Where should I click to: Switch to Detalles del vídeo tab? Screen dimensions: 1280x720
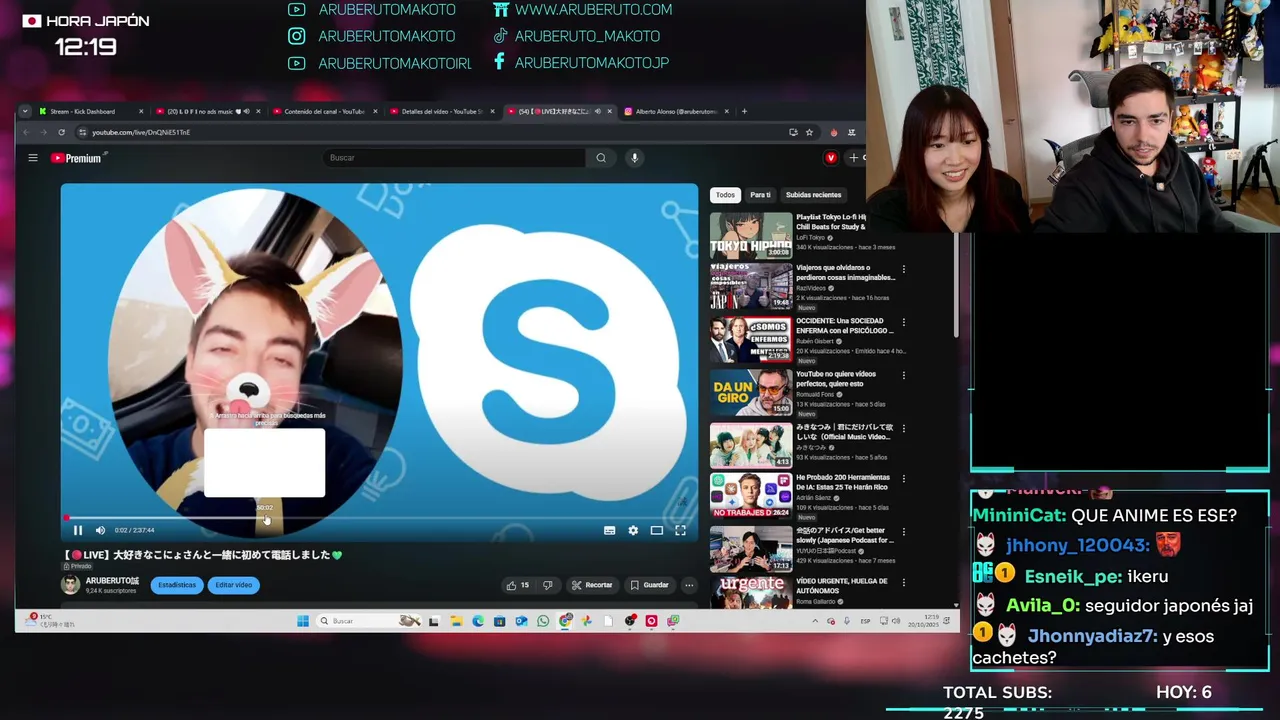coord(441,111)
